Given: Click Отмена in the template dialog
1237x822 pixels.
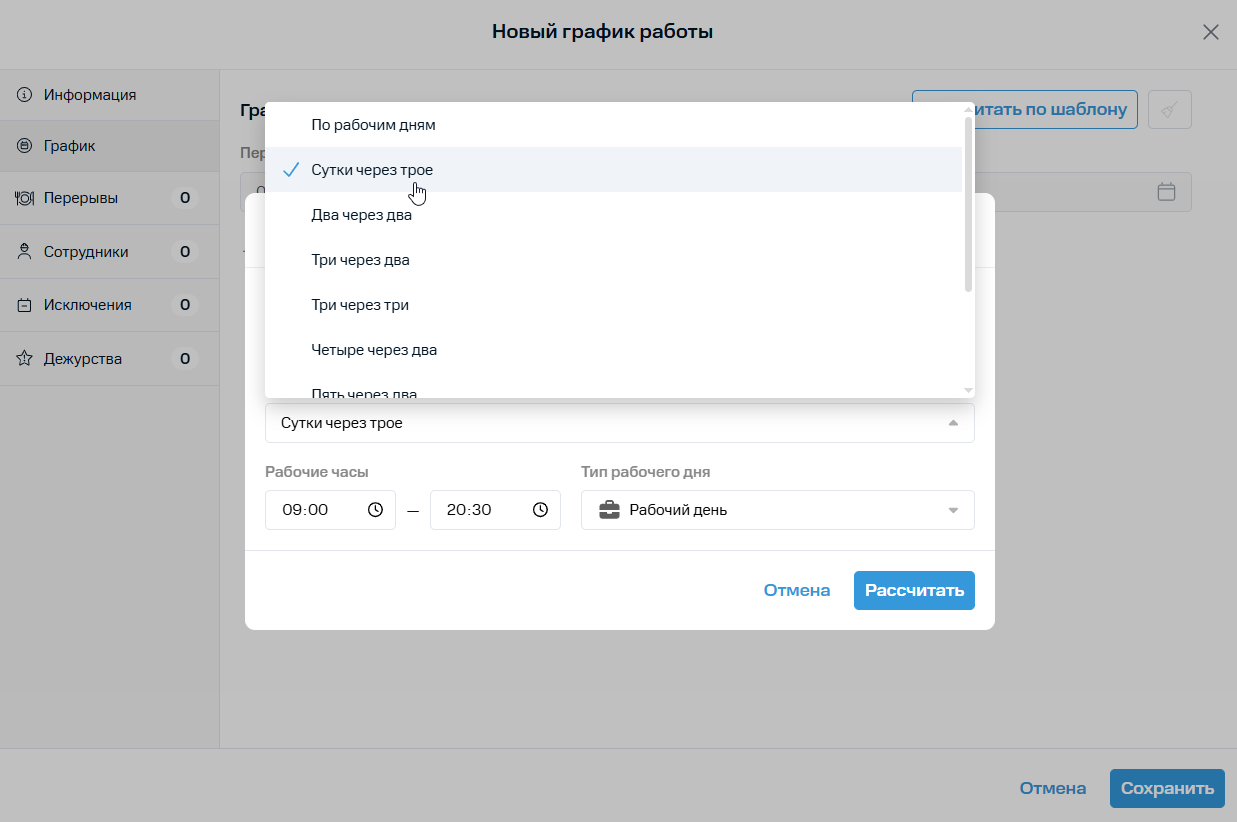Looking at the screenshot, I should click(x=797, y=590).
